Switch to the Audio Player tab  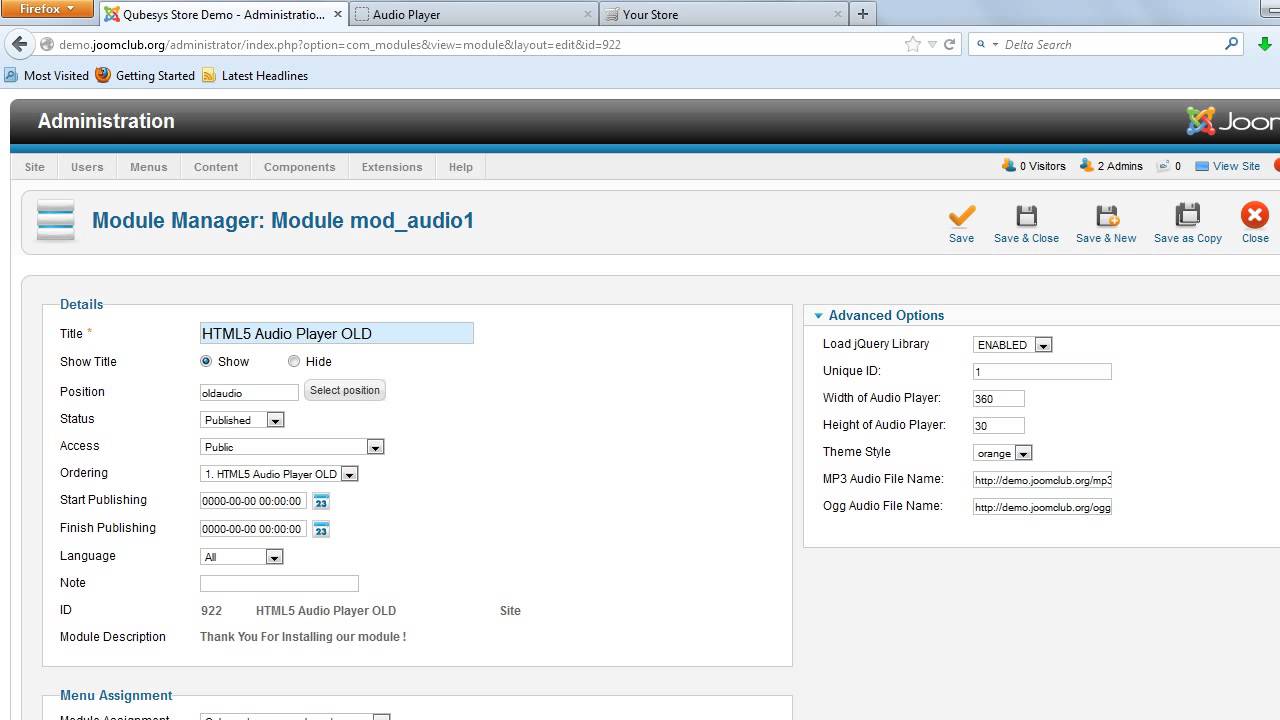(x=472, y=14)
